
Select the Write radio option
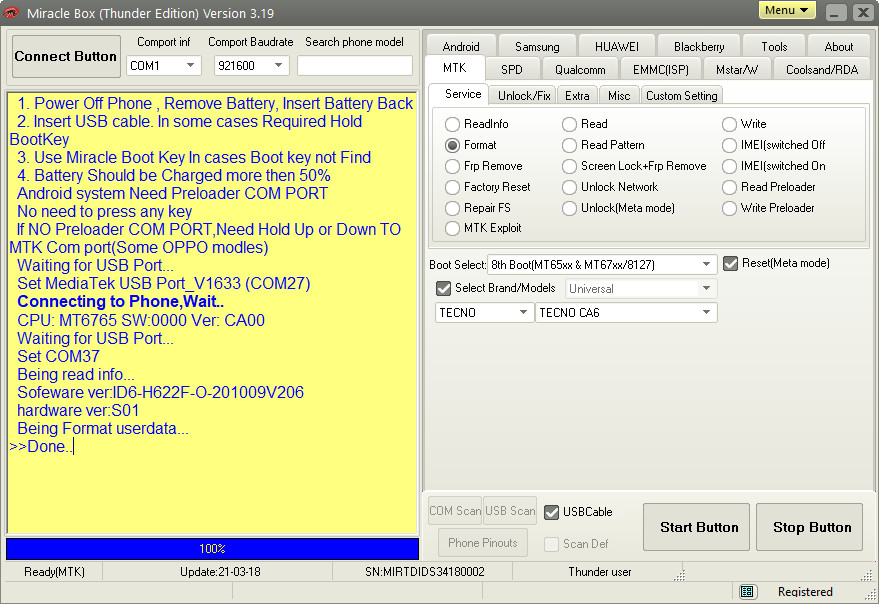coord(744,124)
